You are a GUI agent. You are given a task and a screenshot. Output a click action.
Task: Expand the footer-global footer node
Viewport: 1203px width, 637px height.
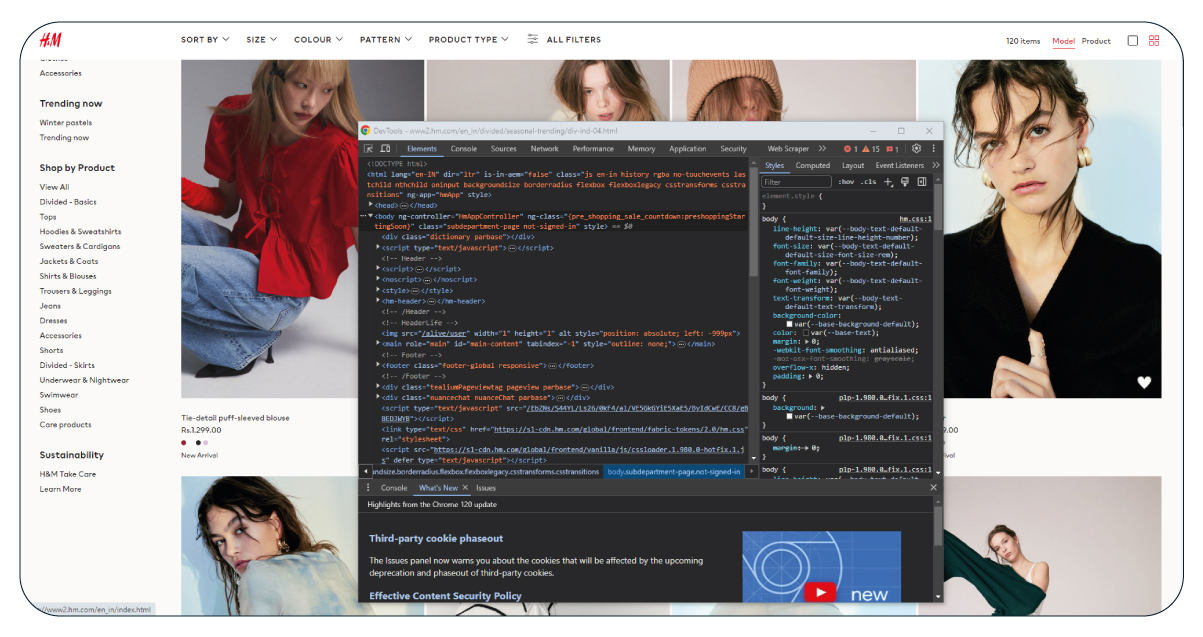coord(378,366)
